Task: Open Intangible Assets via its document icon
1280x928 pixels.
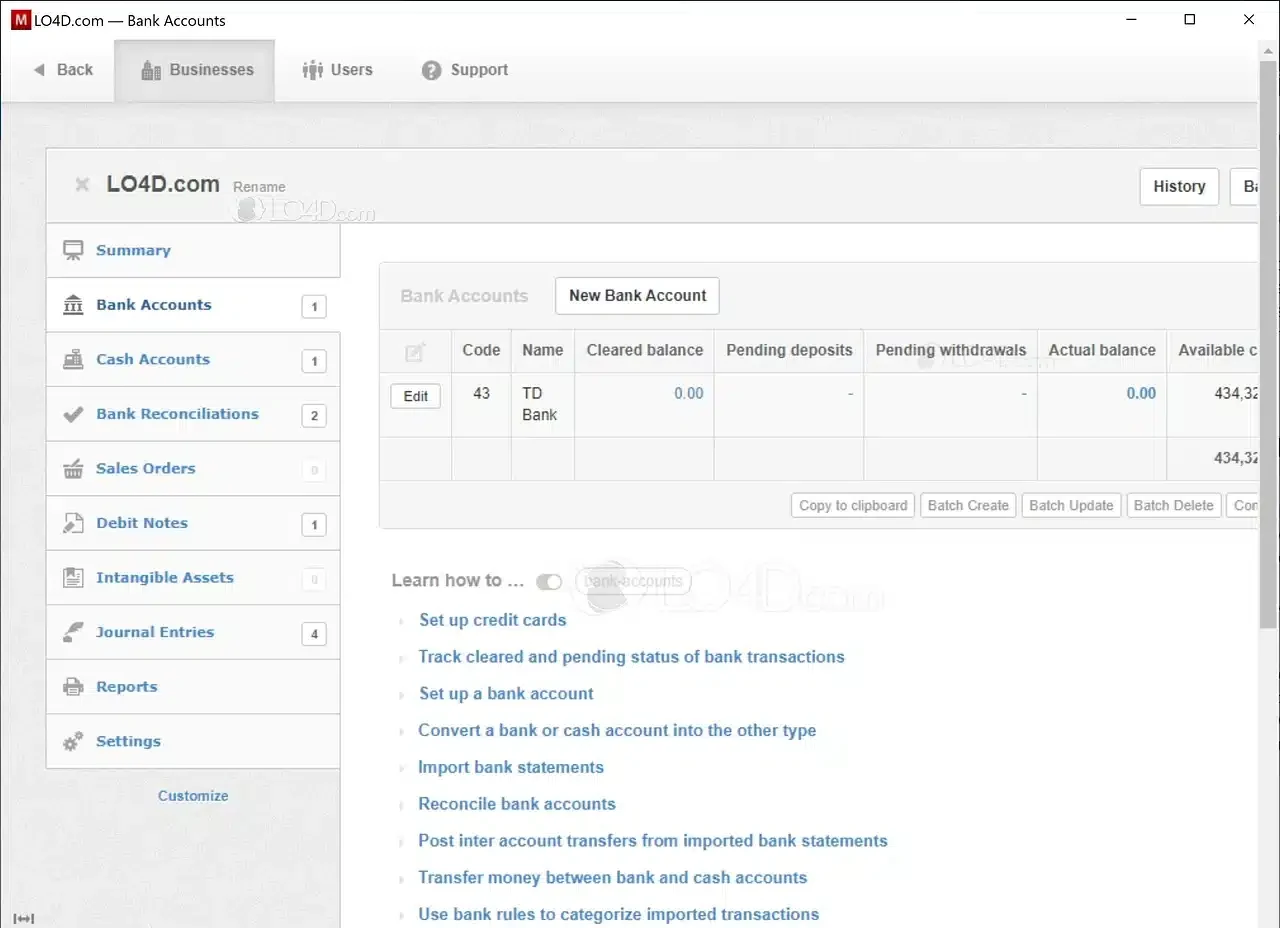Action: [72, 577]
